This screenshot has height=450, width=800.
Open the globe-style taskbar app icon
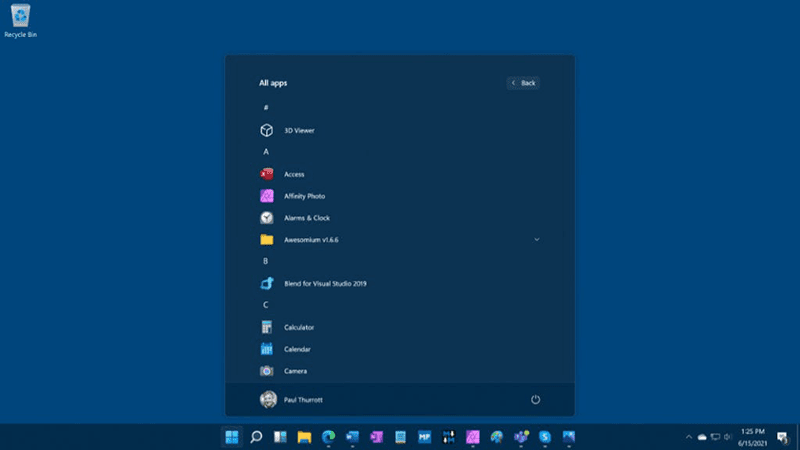496,437
